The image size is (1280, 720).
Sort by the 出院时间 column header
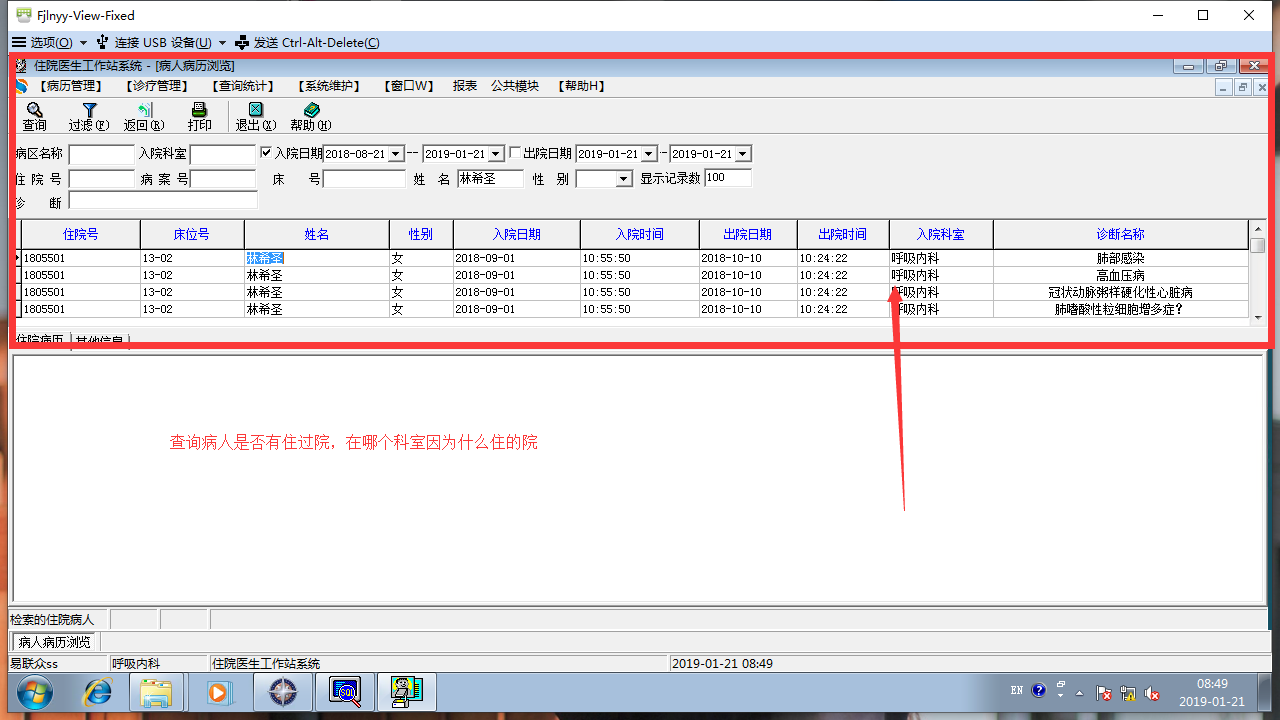point(843,234)
